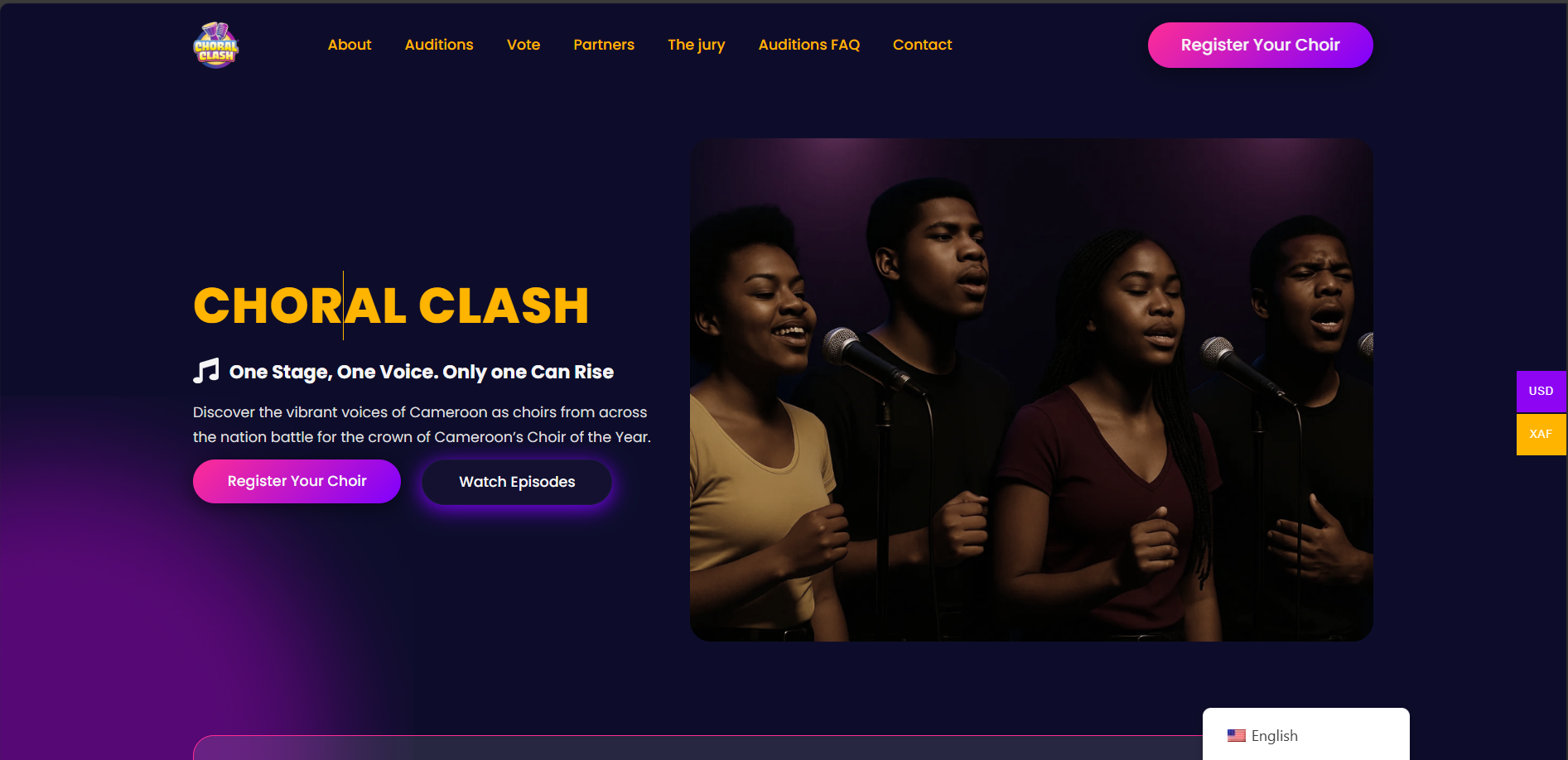Expand the English language dropdown
This screenshot has height=760, width=1568.
[1306, 735]
